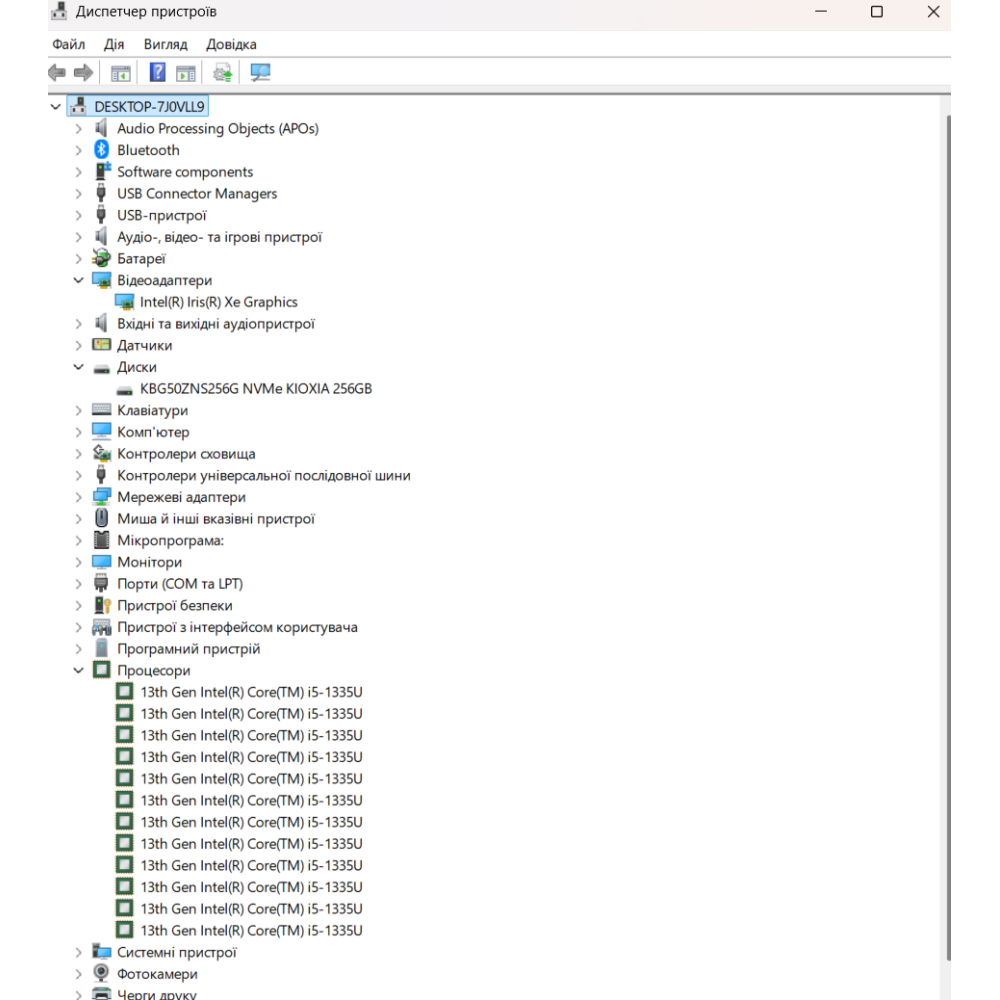Open the Вигляд menu

165,44
